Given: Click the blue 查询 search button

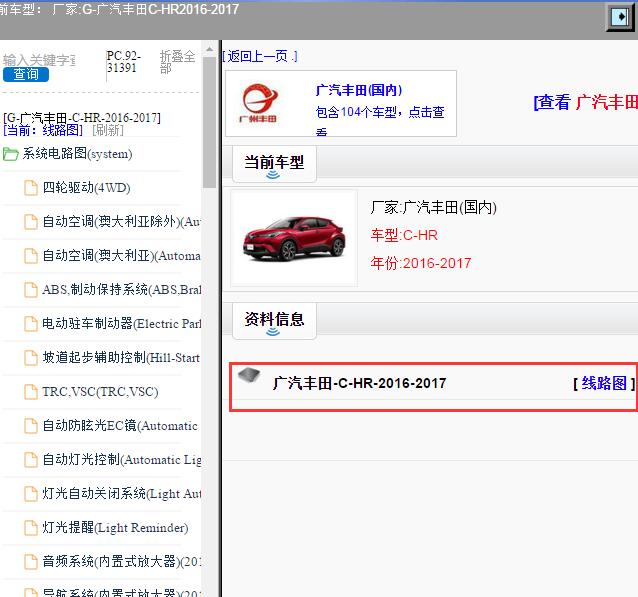Looking at the screenshot, I should coord(26,74).
